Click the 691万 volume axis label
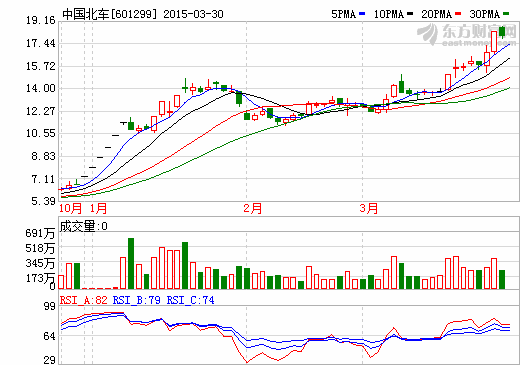Image resolution: width=520 pixels, height=365 pixels. 40,233
